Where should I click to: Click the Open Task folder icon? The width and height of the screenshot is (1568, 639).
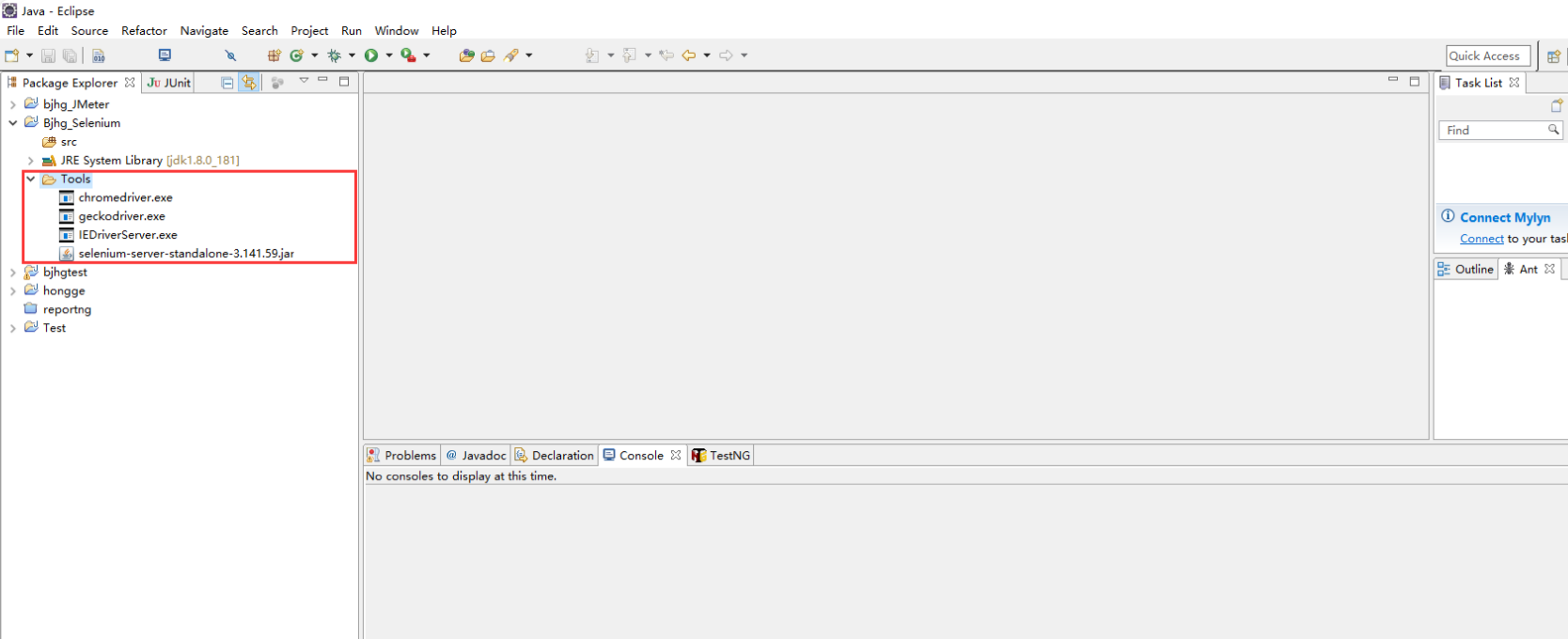488,55
